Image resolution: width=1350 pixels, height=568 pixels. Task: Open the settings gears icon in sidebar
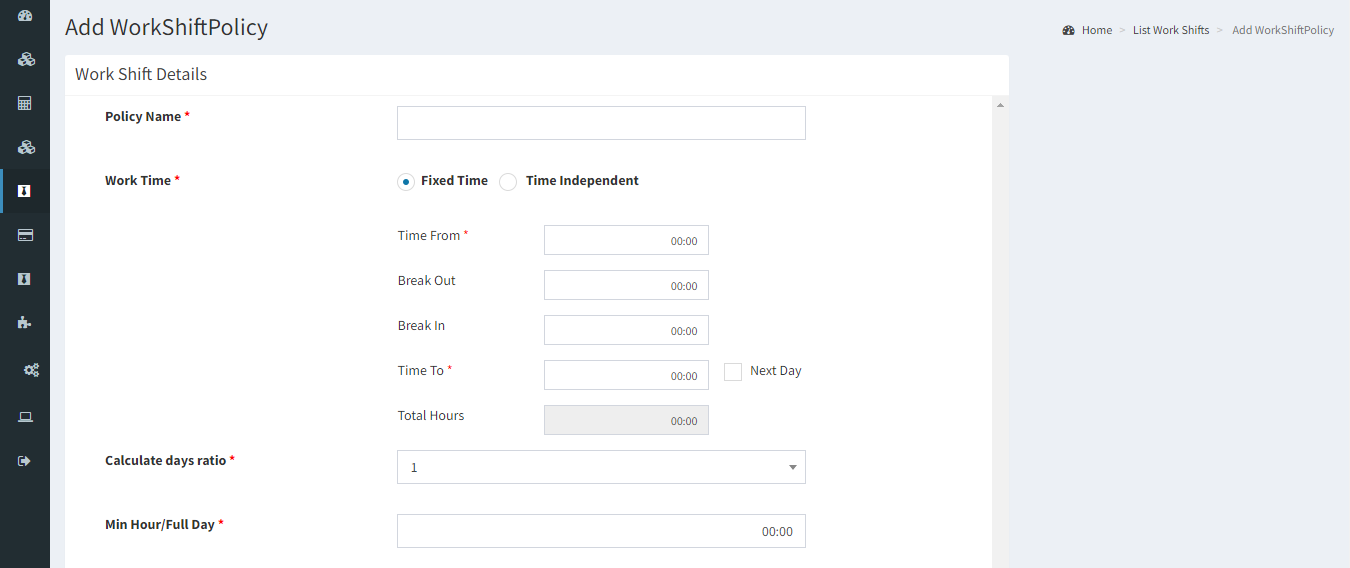[x=31, y=370]
